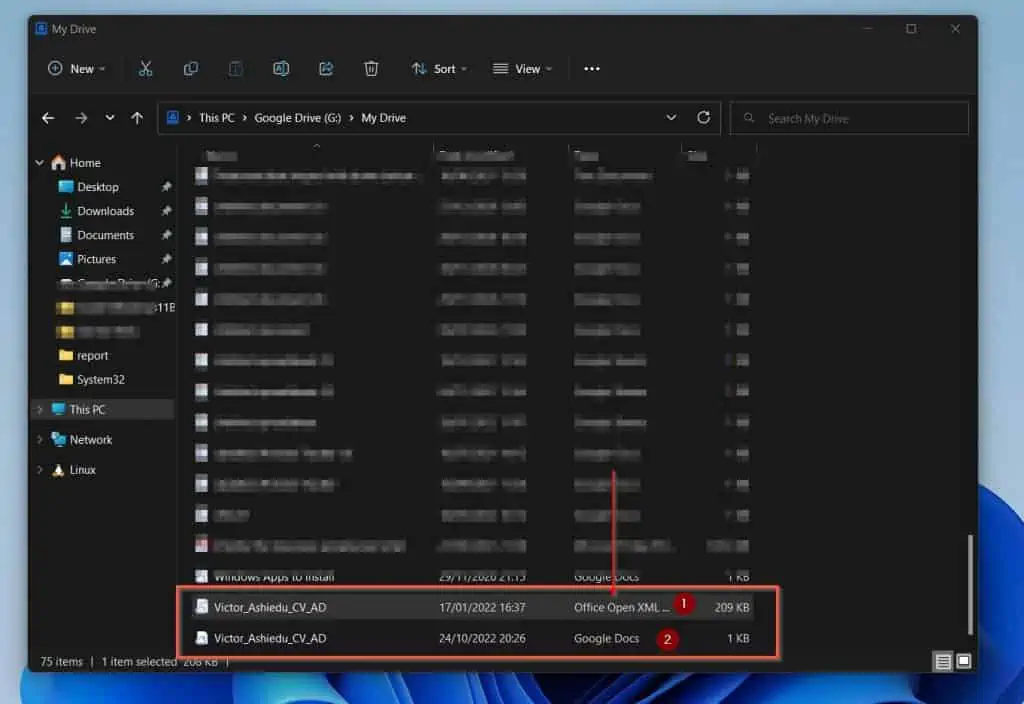Click the Search My Drive field
This screenshot has width=1024, height=704.
(x=849, y=118)
